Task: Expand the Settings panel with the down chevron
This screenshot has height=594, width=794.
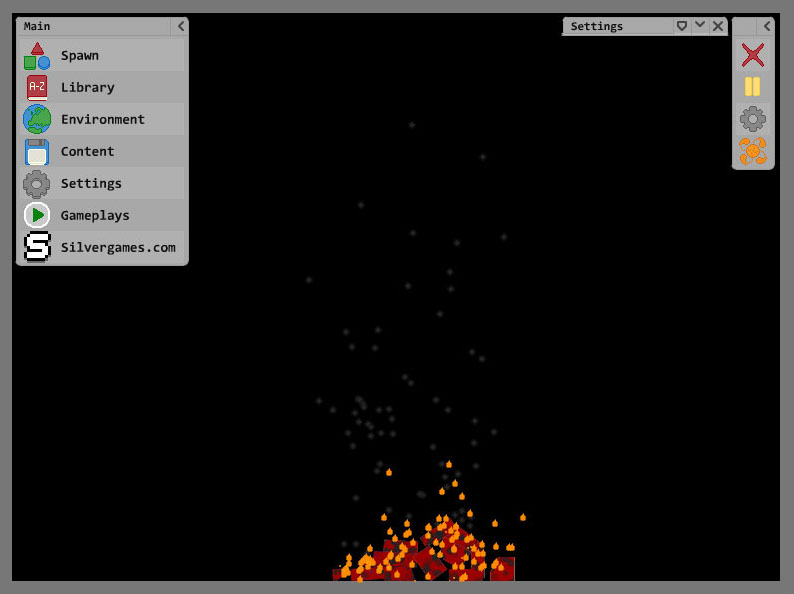Action: 700,26
